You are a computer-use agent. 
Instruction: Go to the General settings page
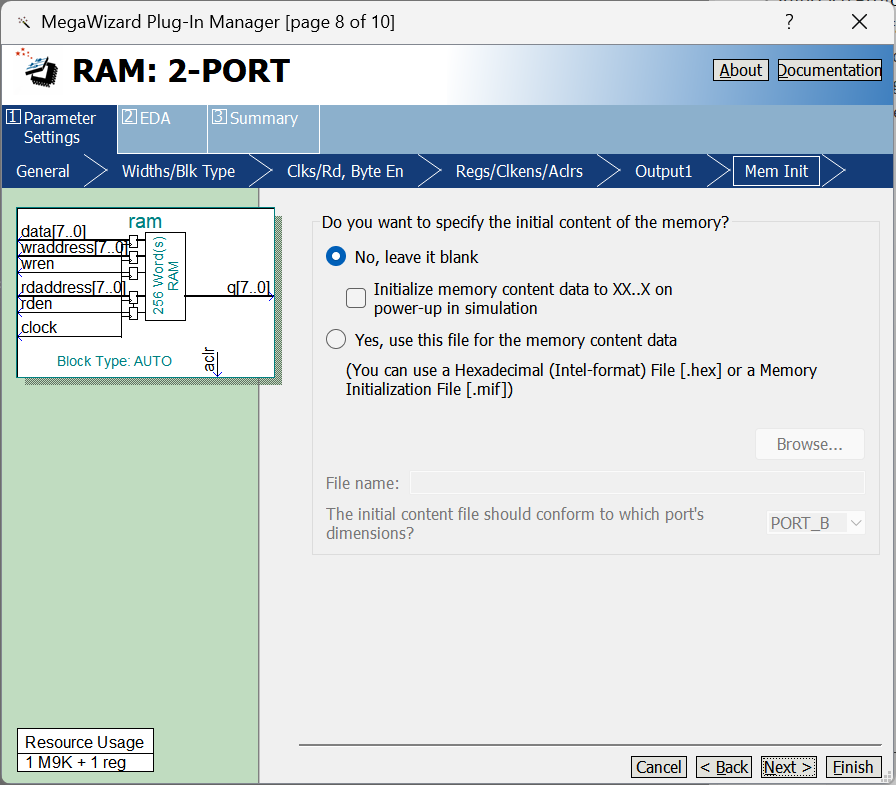(43, 171)
